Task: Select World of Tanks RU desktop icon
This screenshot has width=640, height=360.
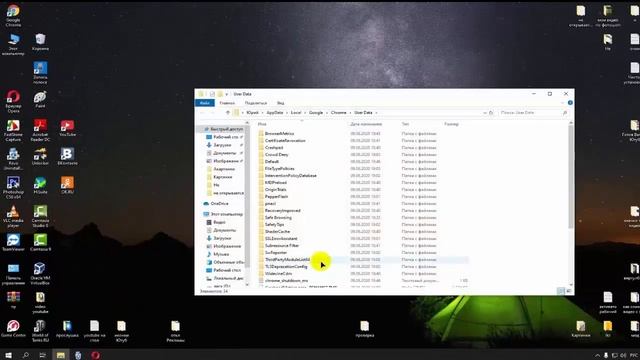Action: pos(40,330)
